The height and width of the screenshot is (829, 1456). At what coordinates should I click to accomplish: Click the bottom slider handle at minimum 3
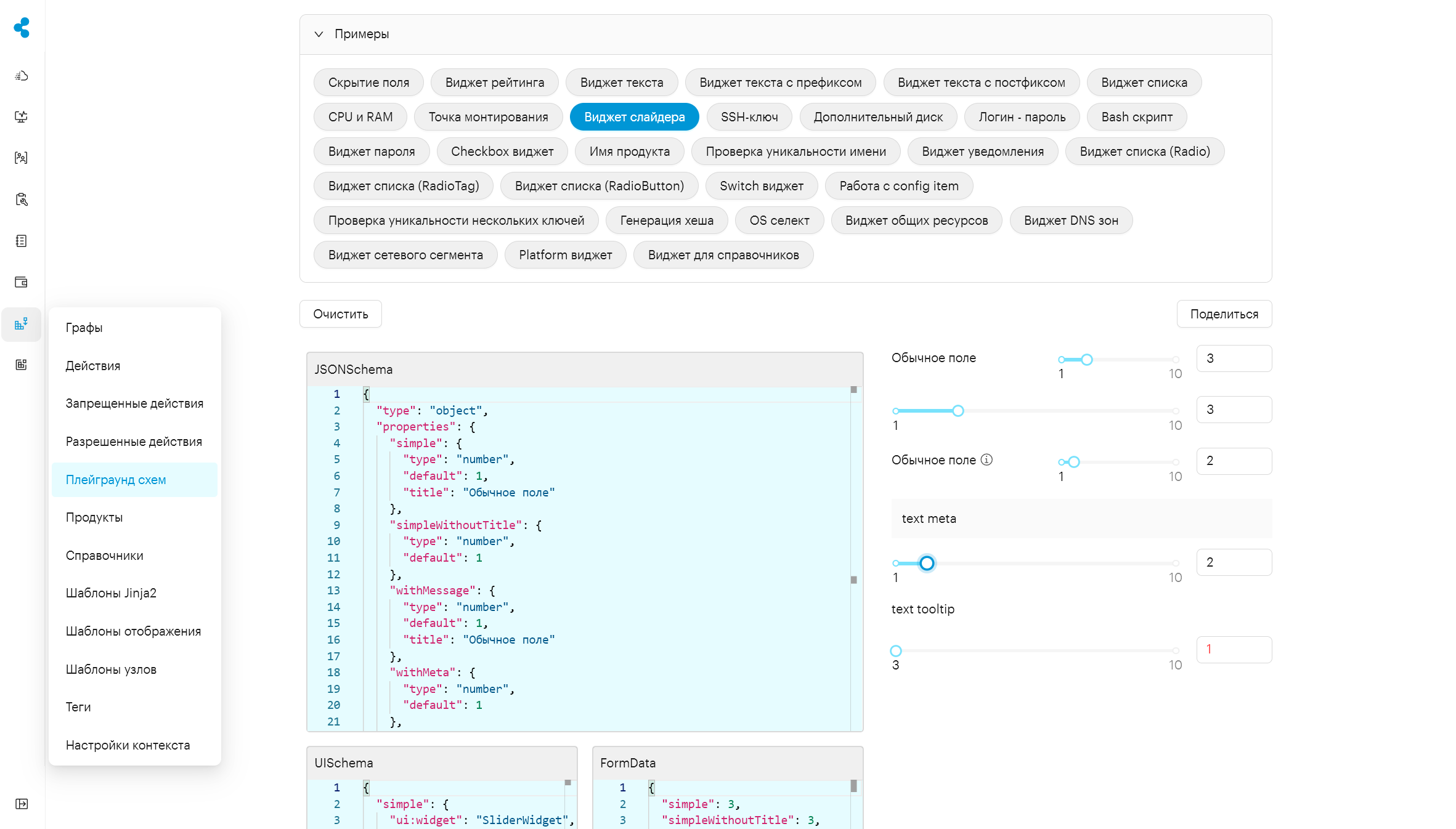pos(896,651)
